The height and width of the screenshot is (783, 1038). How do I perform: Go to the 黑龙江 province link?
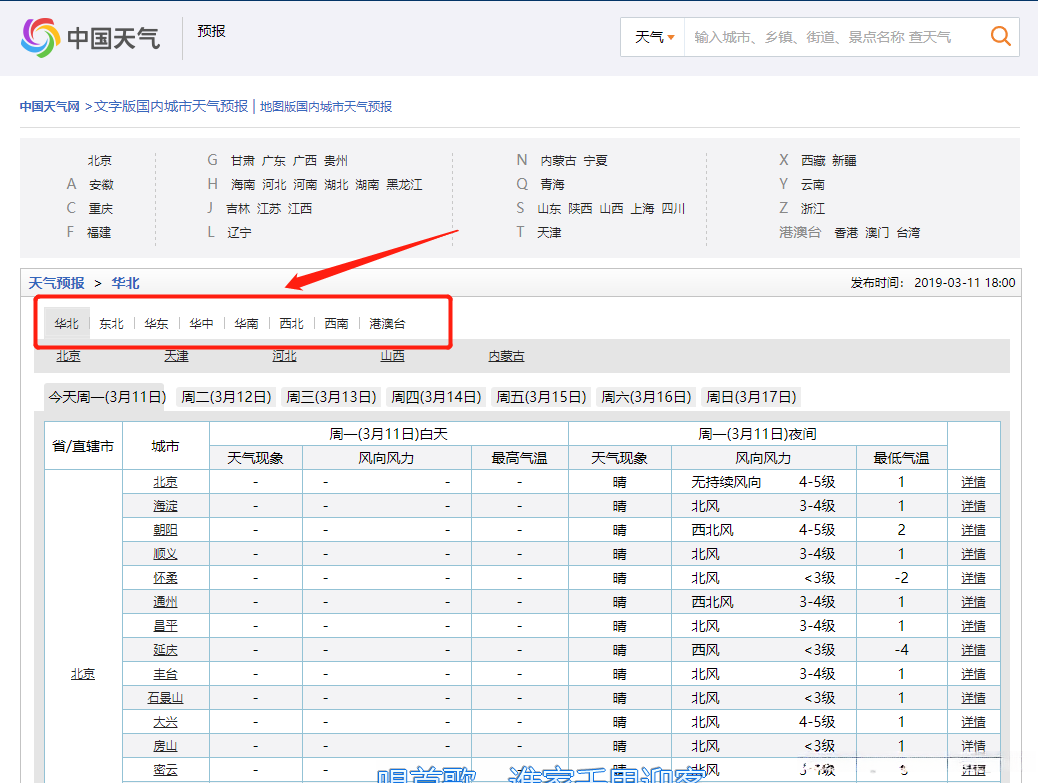pos(404,185)
